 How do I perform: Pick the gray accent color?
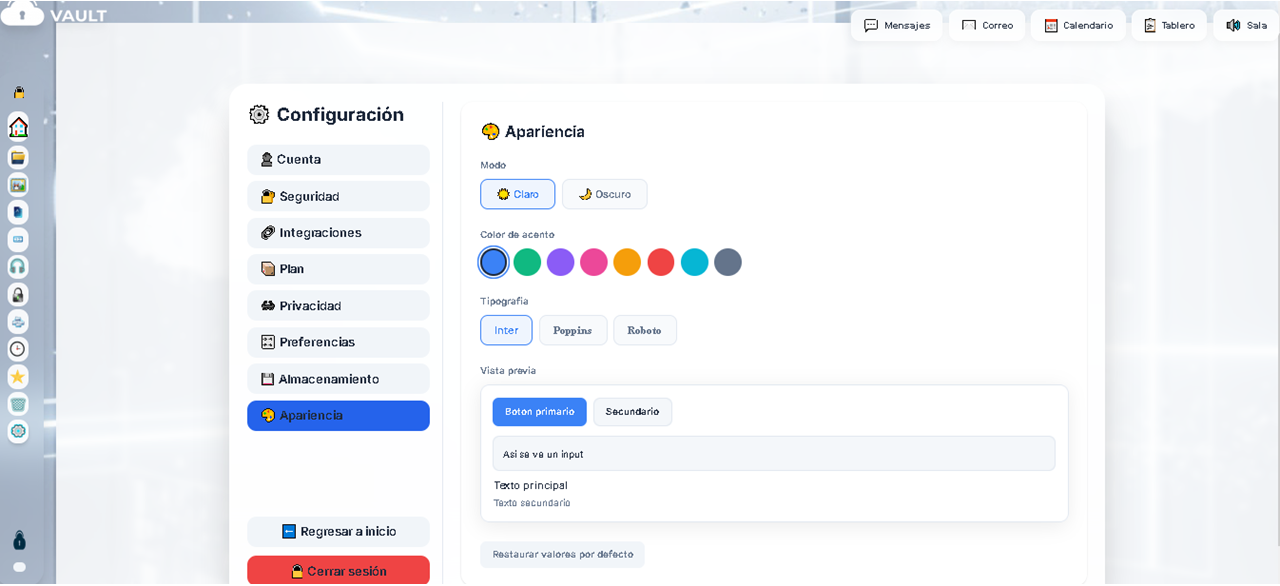click(728, 262)
